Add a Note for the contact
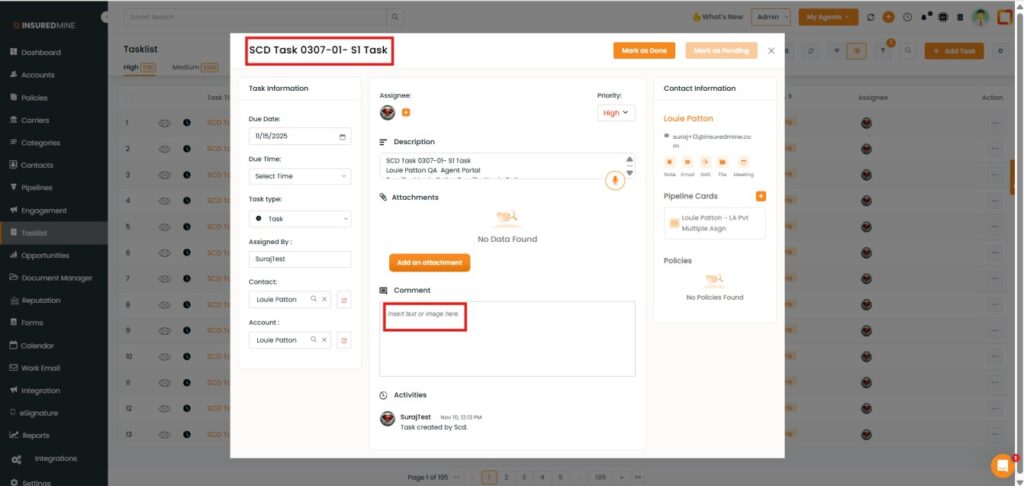1024x486 pixels. (x=670, y=162)
